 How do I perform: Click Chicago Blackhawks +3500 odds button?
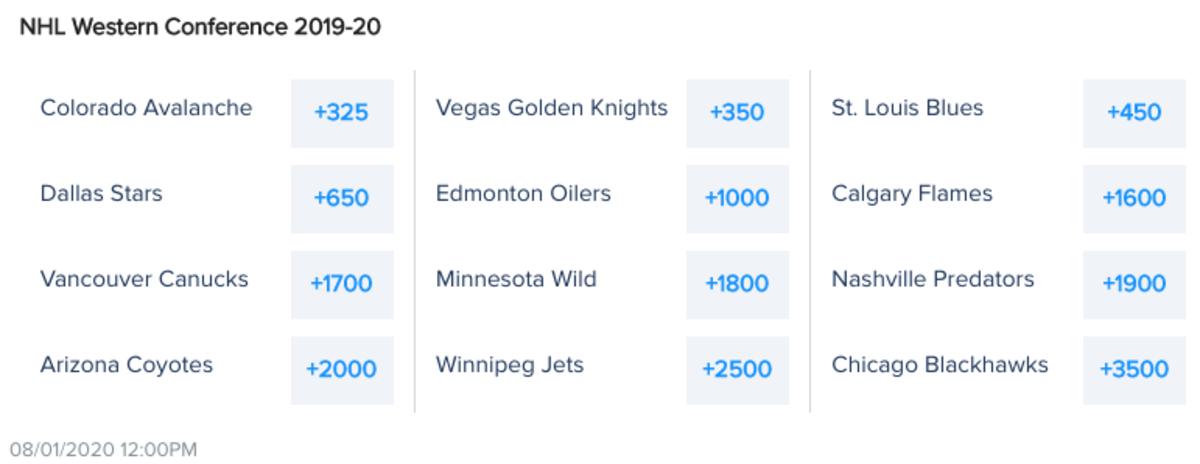click(x=1133, y=370)
